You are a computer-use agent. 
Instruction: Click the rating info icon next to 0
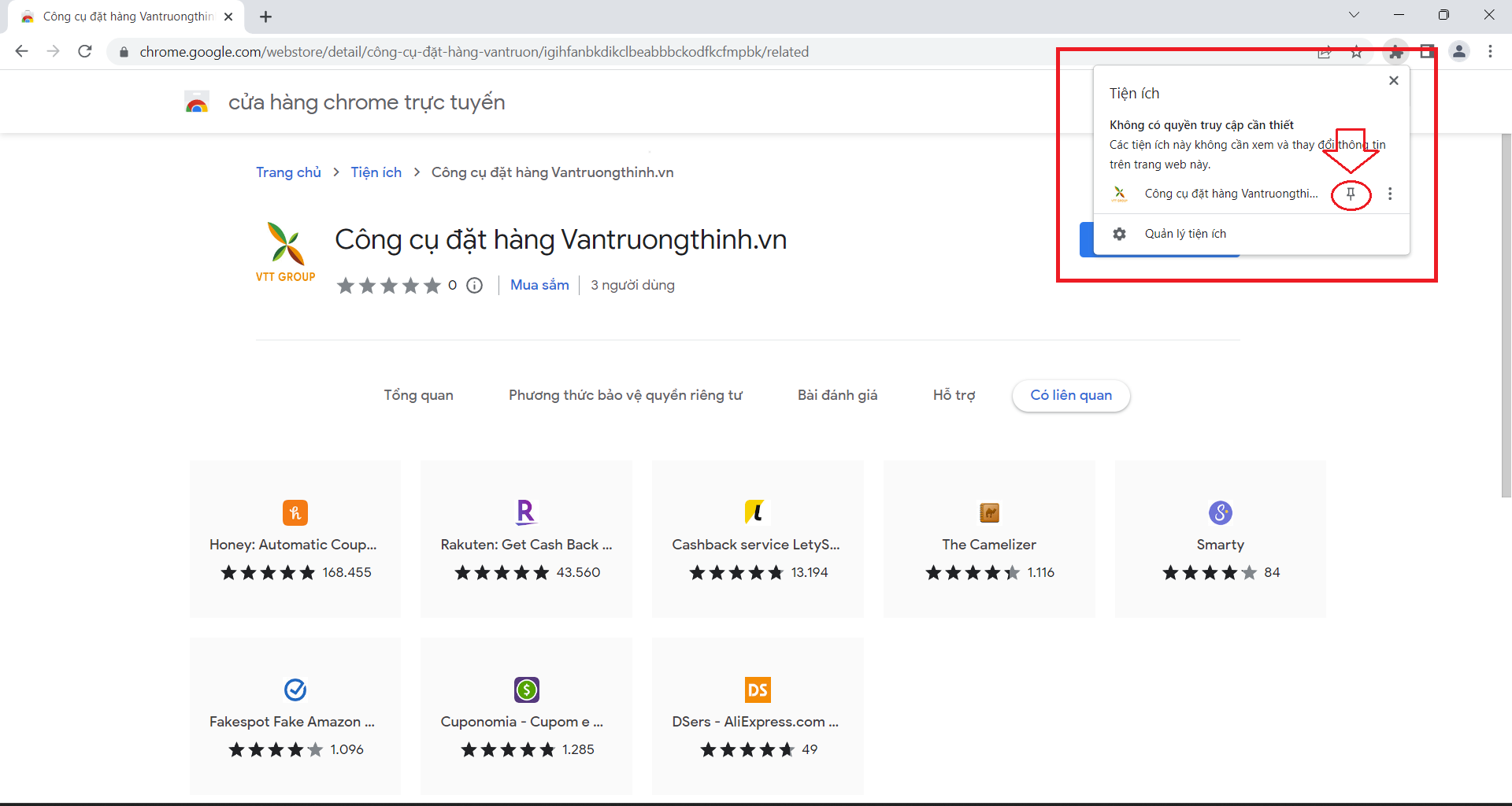click(x=474, y=285)
